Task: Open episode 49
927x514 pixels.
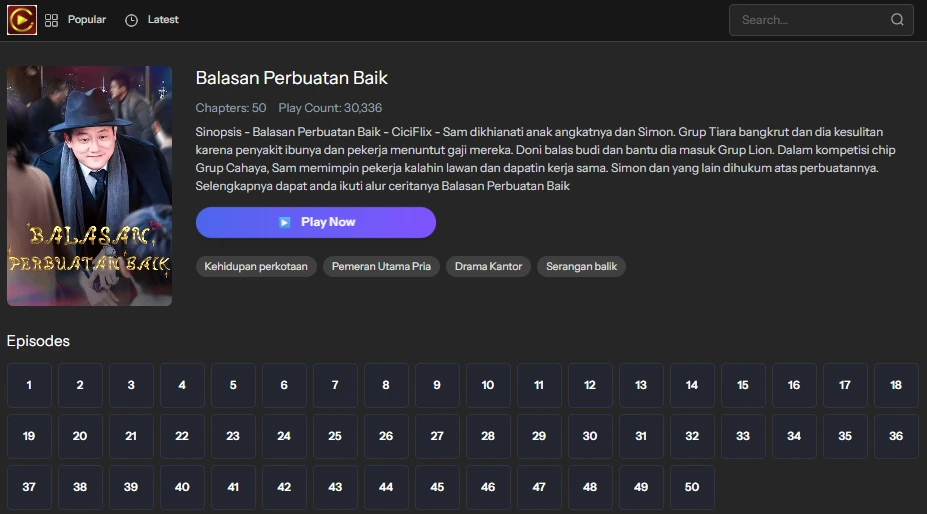Action: click(x=641, y=487)
